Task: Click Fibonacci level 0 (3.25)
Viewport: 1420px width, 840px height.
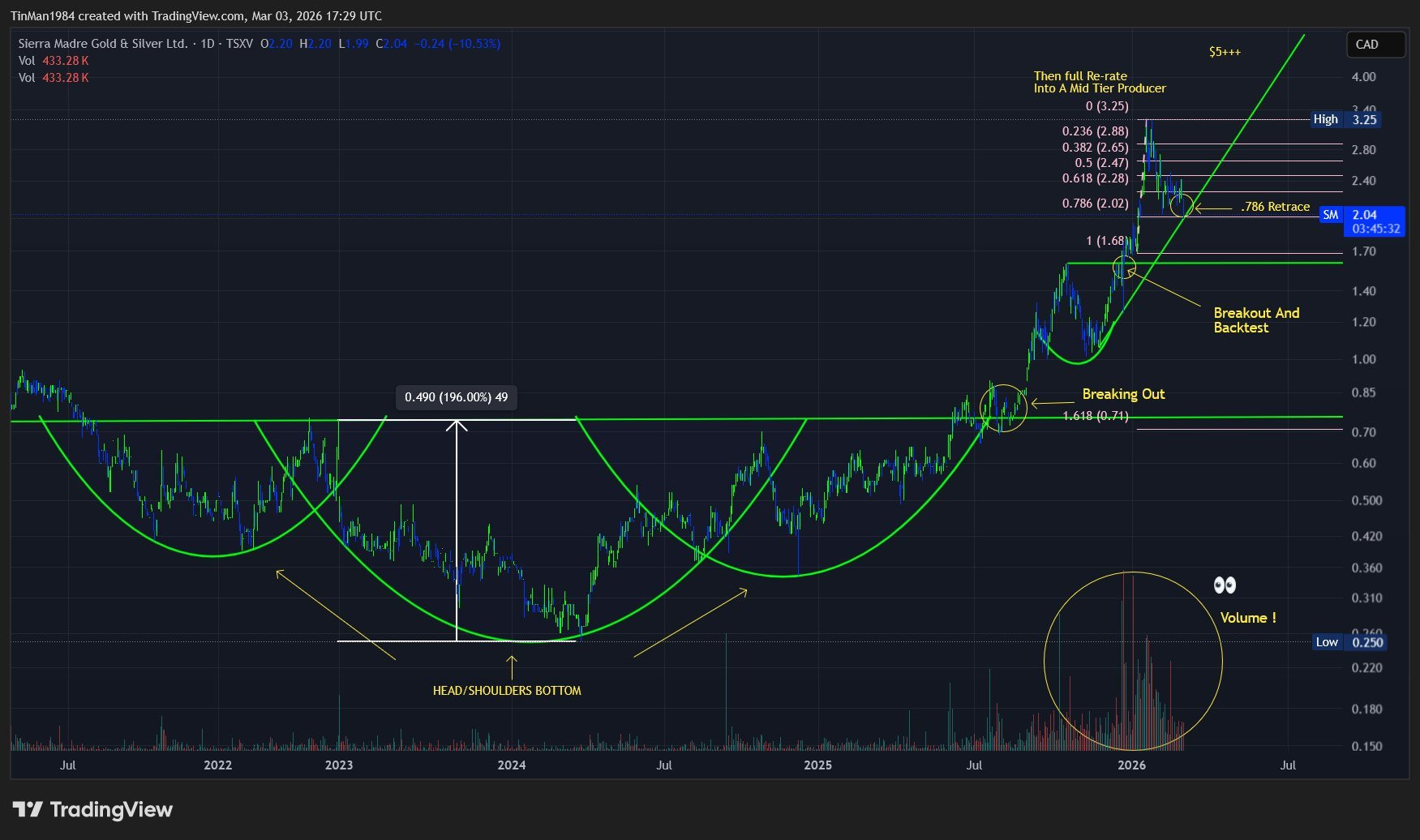Action: 1107,106
